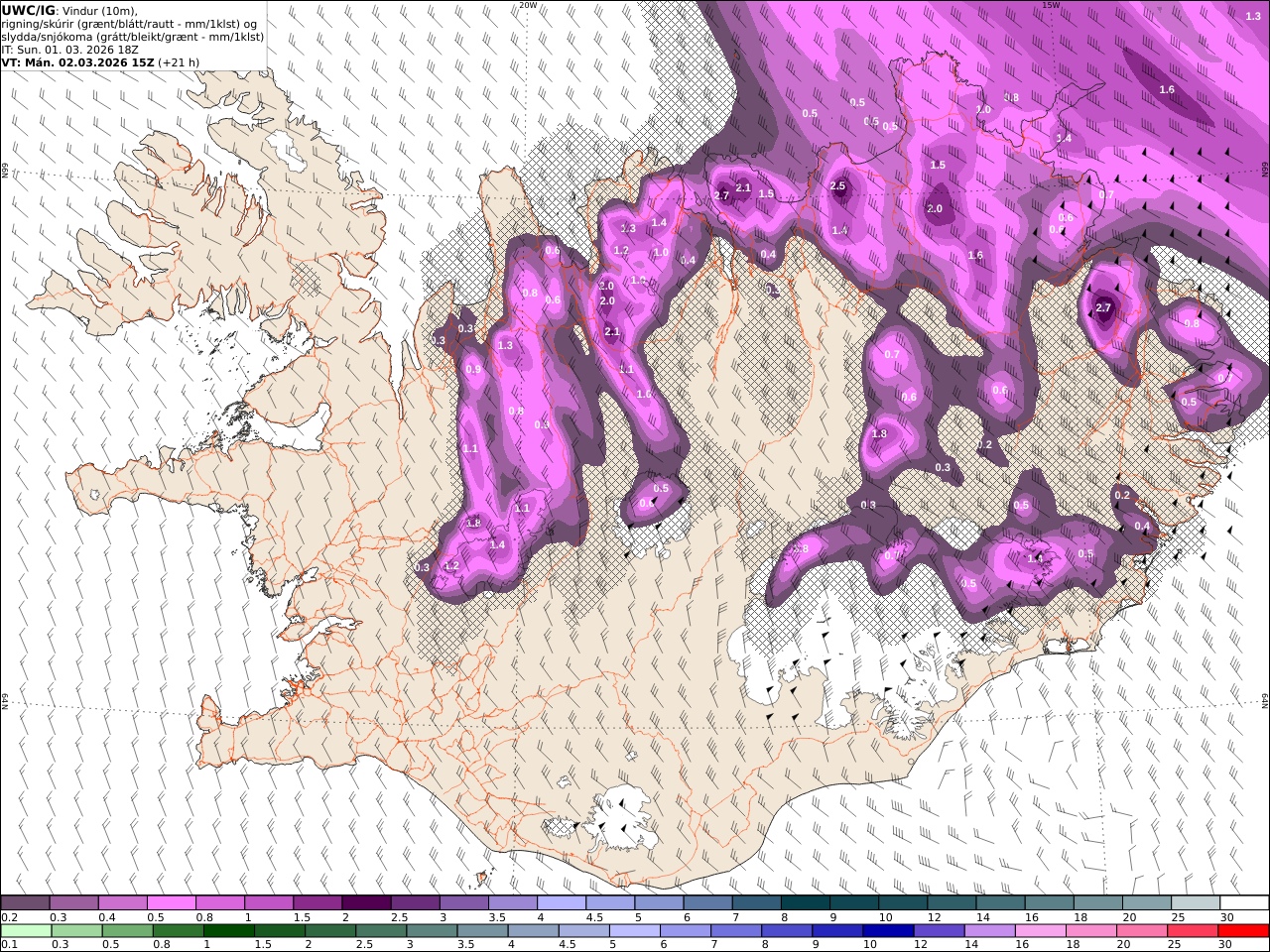The height and width of the screenshot is (952, 1270).
Task: Pick the red-pink 25 swatch in lower legend
Action: click(x=1191, y=930)
